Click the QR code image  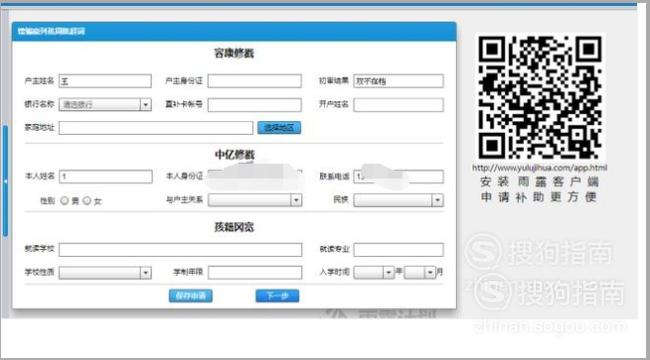540,97
